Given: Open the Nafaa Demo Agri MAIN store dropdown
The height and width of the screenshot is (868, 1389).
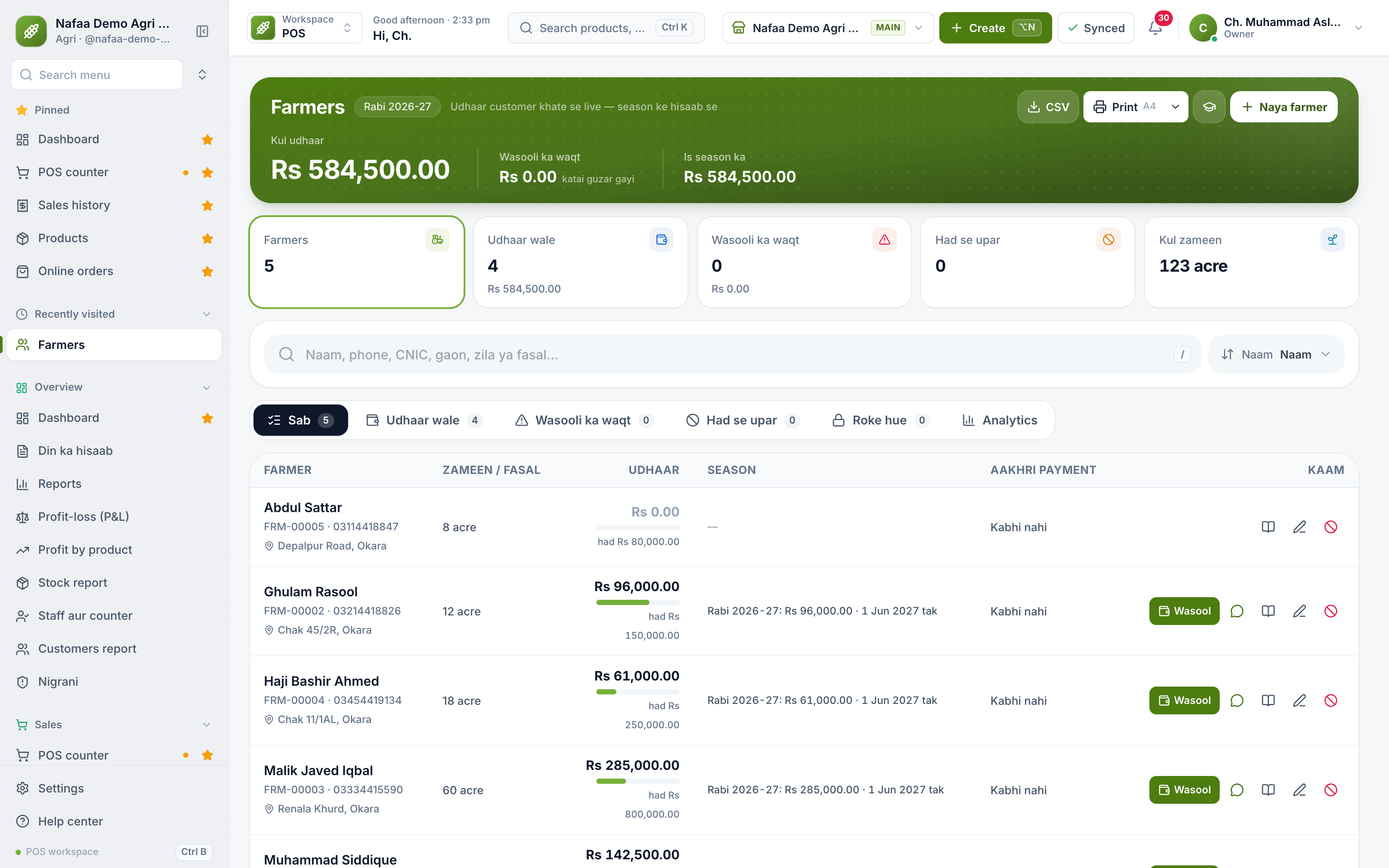Looking at the screenshot, I should pos(827,27).
